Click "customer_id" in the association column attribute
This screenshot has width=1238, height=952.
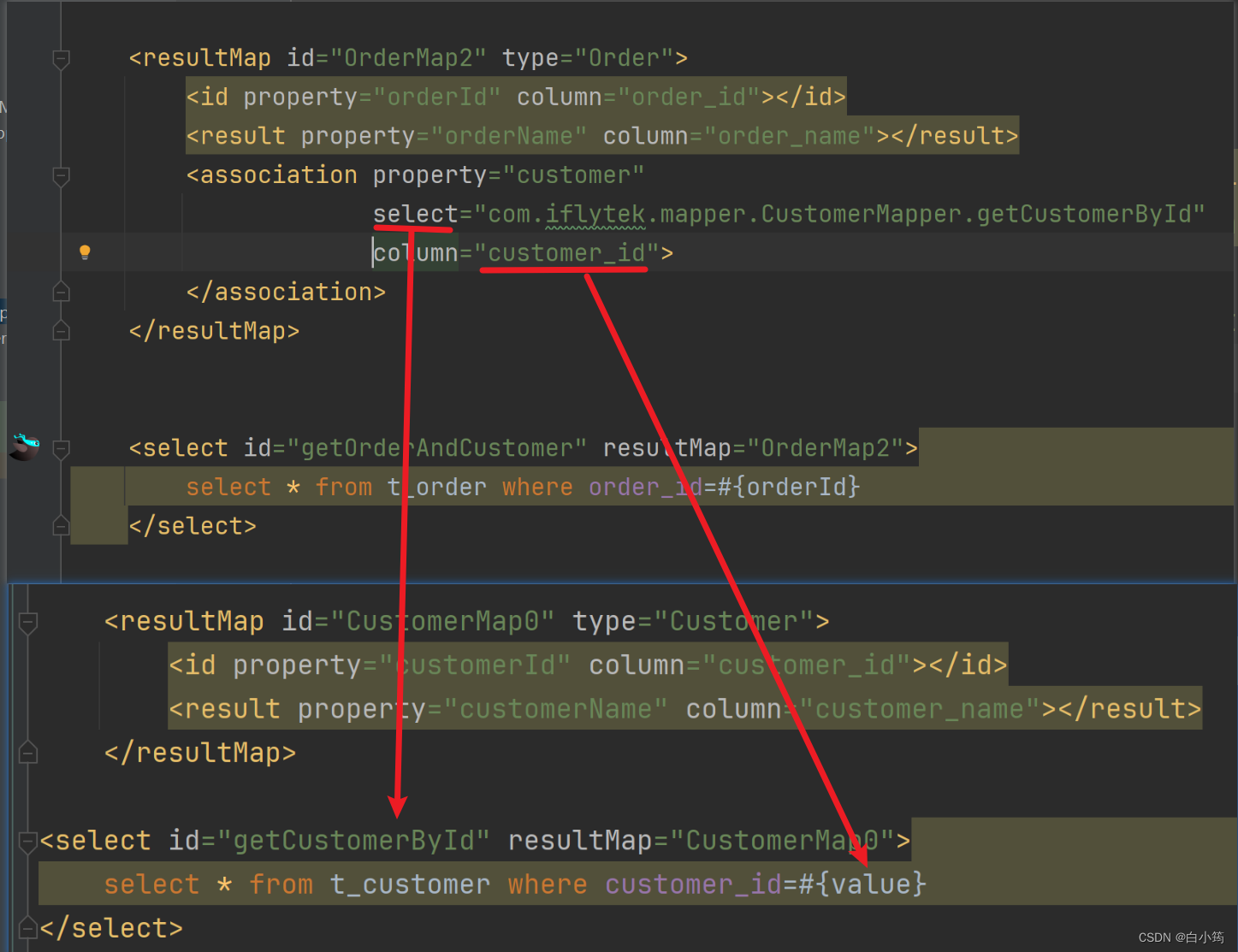(566, 253)
